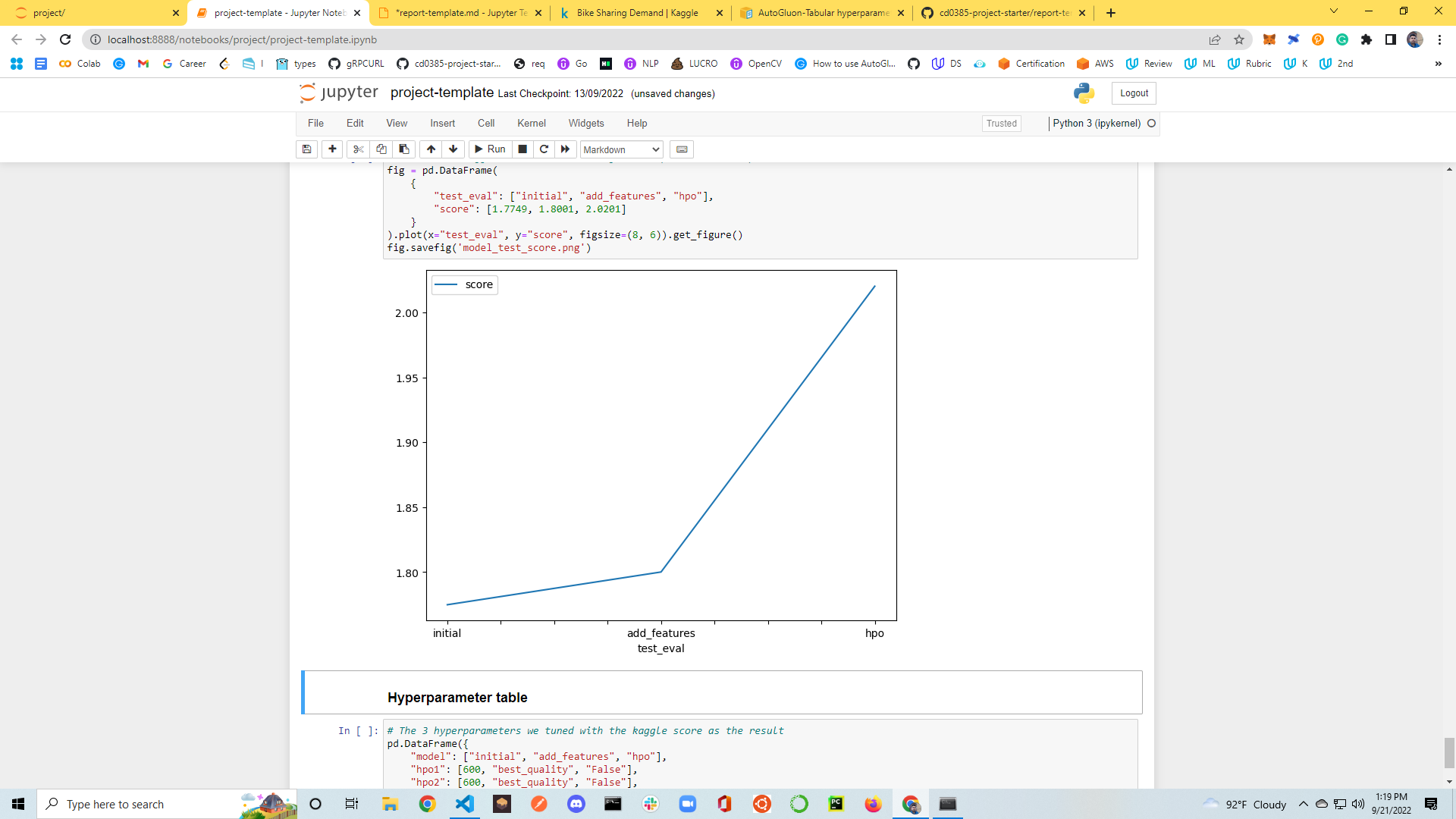Click the notebook vertical scrollbar thumb
Image resolution: width=1456 pixels, height=819 pixels.
[1449, 752]
